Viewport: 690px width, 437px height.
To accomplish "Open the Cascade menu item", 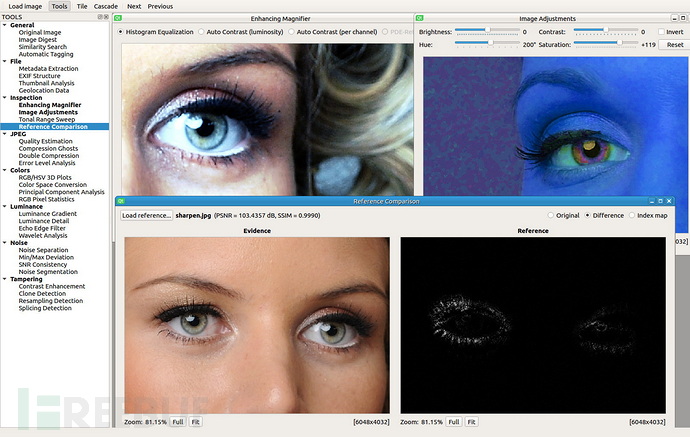I will click(106, 6).
